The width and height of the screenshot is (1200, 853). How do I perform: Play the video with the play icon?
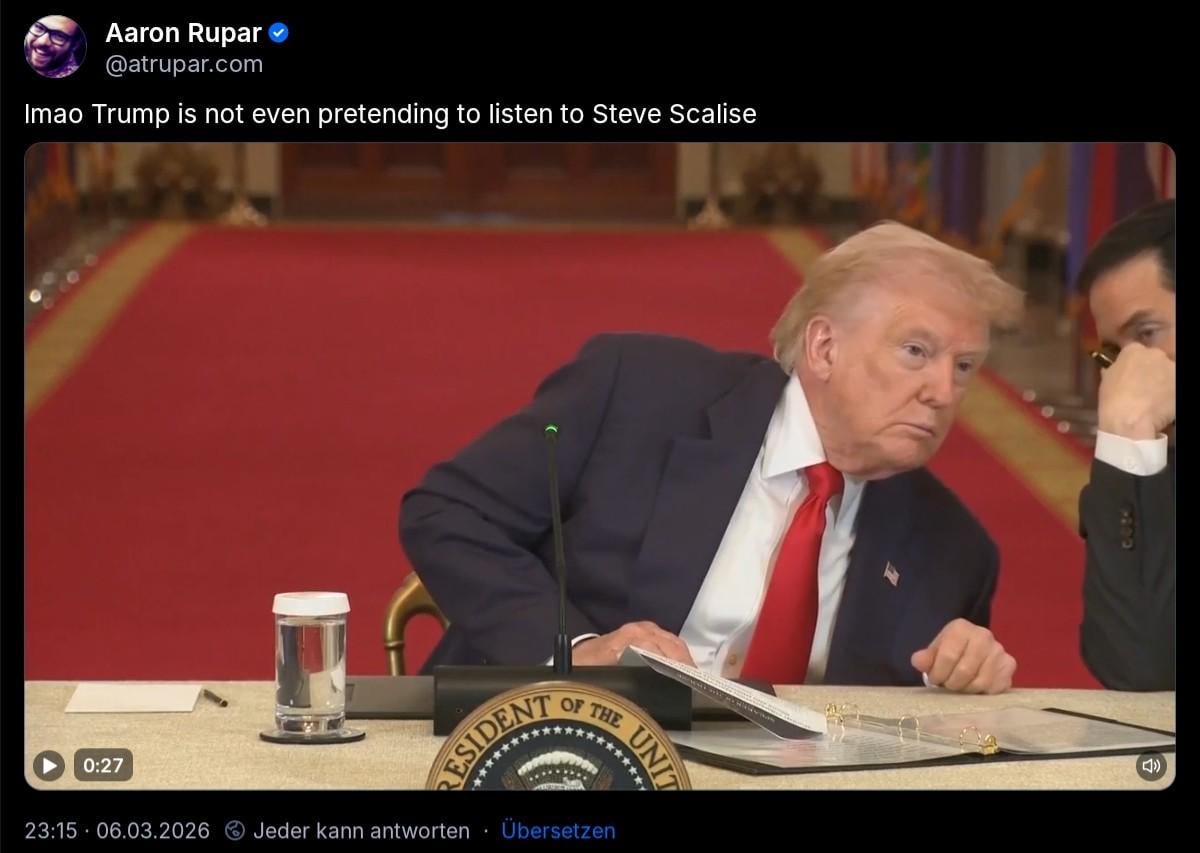(48, 766)
